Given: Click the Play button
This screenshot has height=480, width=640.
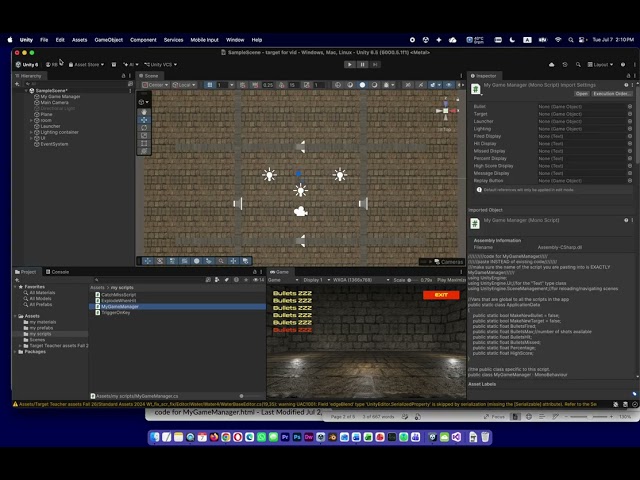Looking at the screenshot, I should tap(350, 64).
